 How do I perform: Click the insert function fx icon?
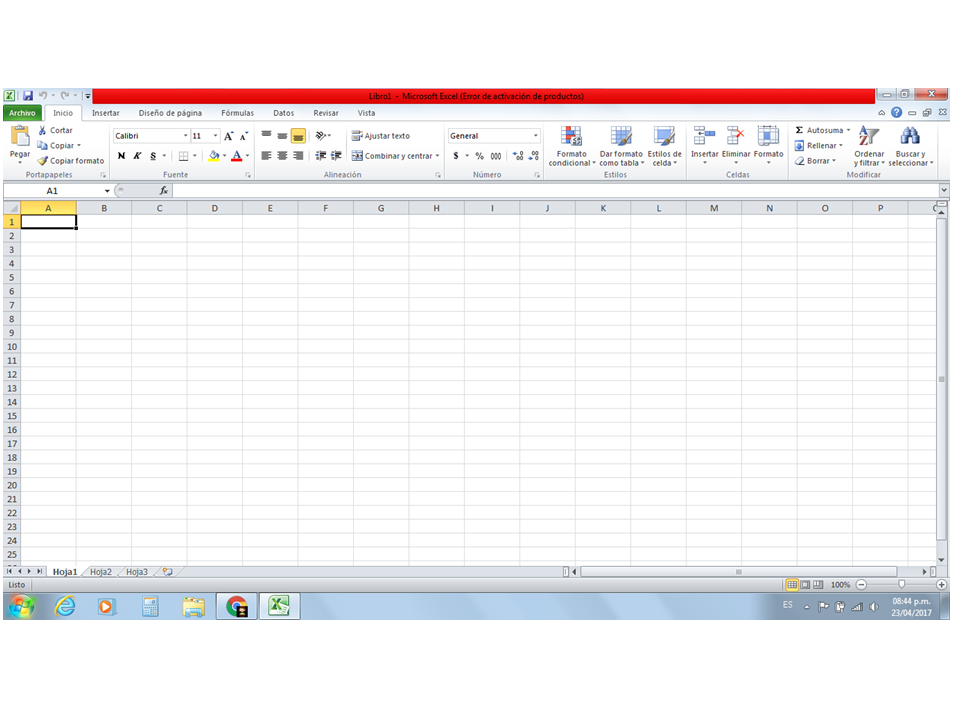pyautogui.click(x=163, y=191)
